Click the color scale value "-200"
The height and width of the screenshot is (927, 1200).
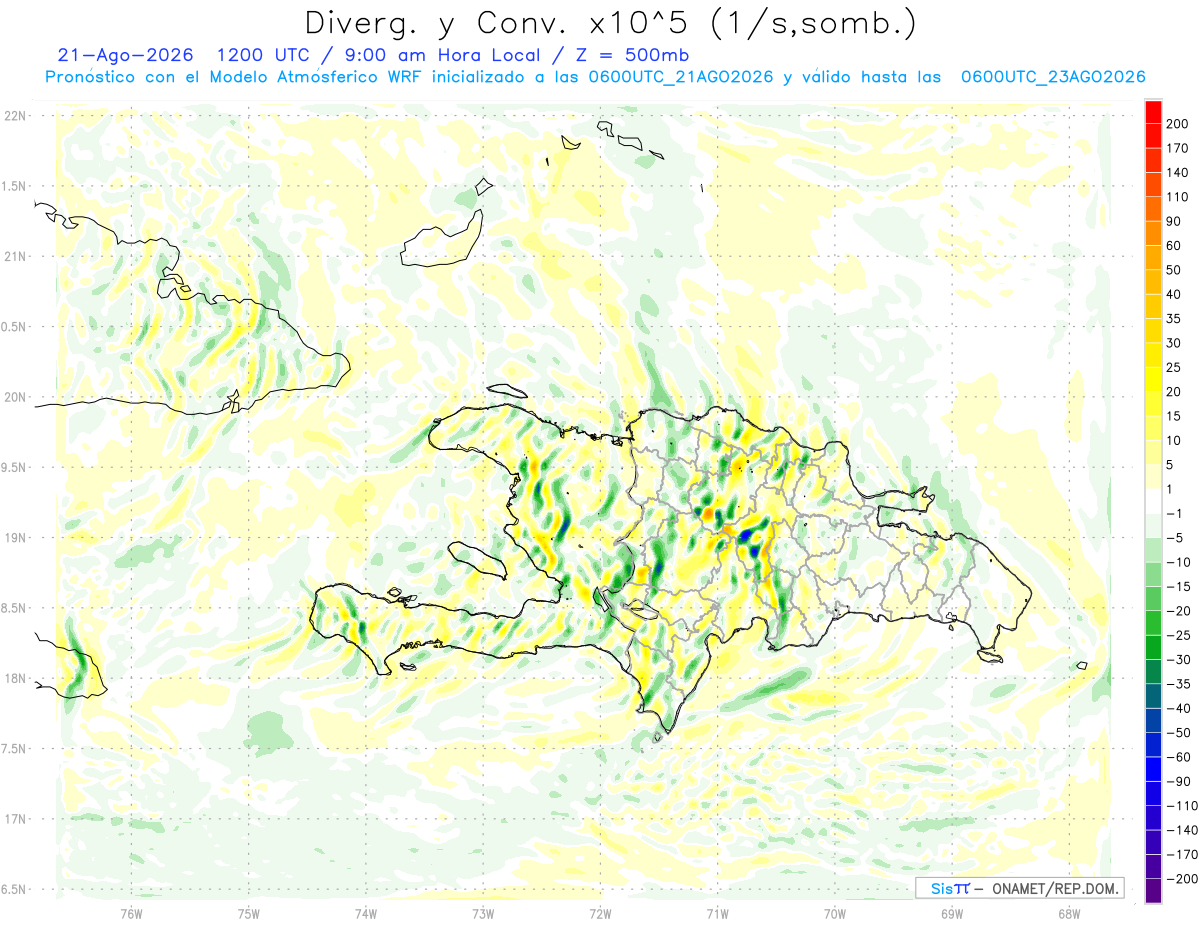tap(1181, 879)
